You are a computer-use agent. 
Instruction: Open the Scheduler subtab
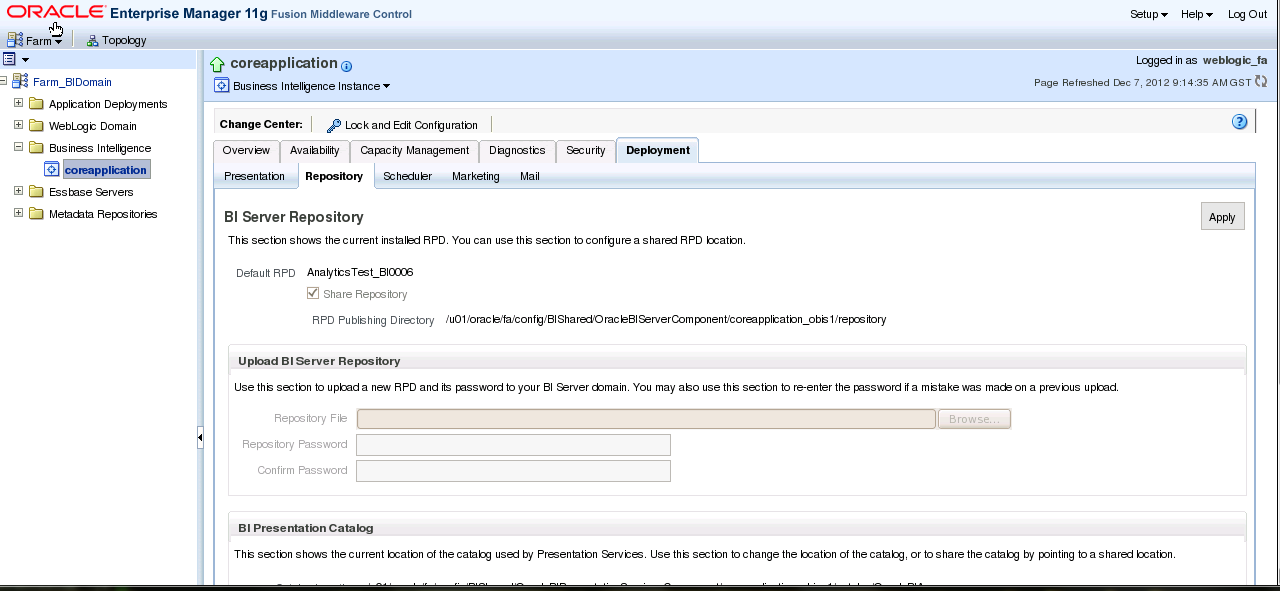[407, 176]
